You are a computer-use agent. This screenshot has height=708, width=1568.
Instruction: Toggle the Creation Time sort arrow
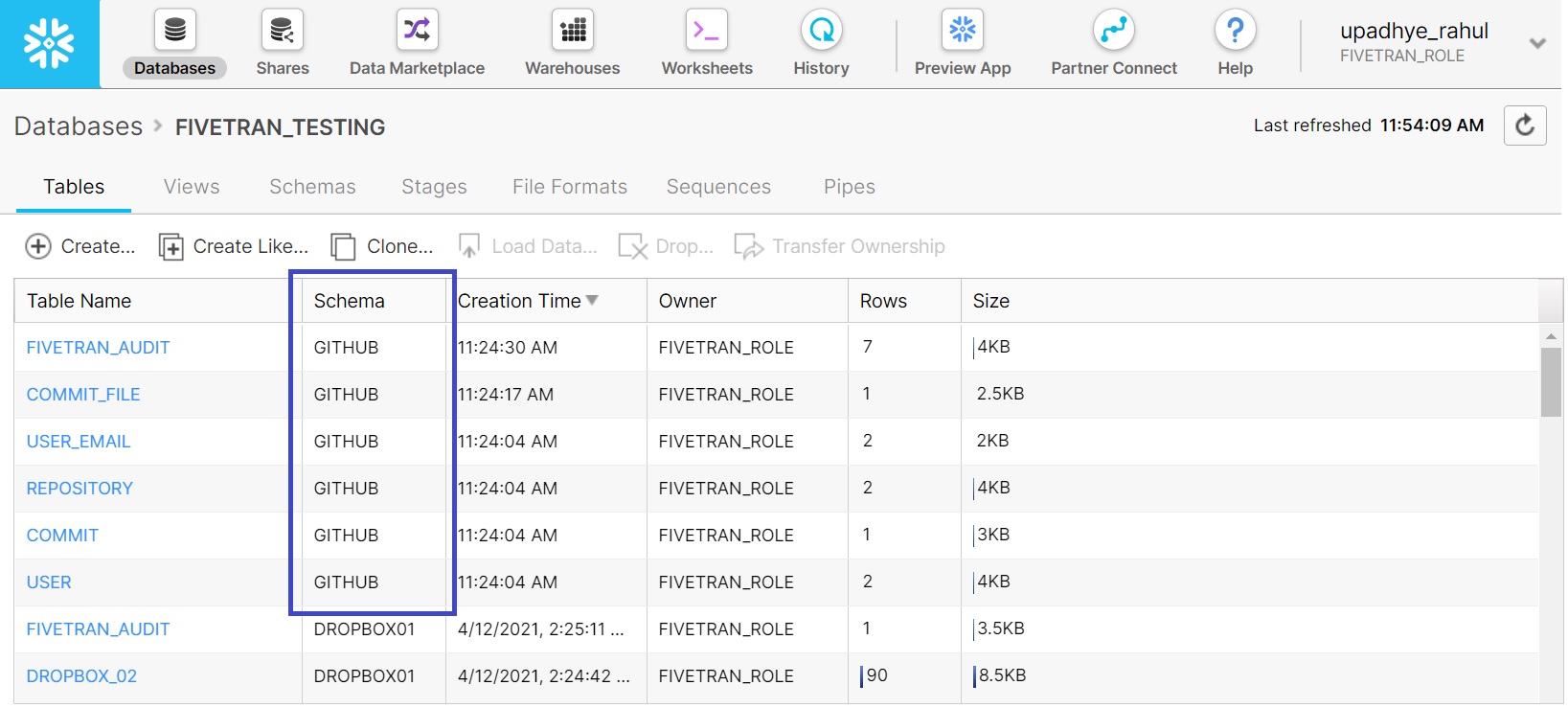click(x=592, y=300)
